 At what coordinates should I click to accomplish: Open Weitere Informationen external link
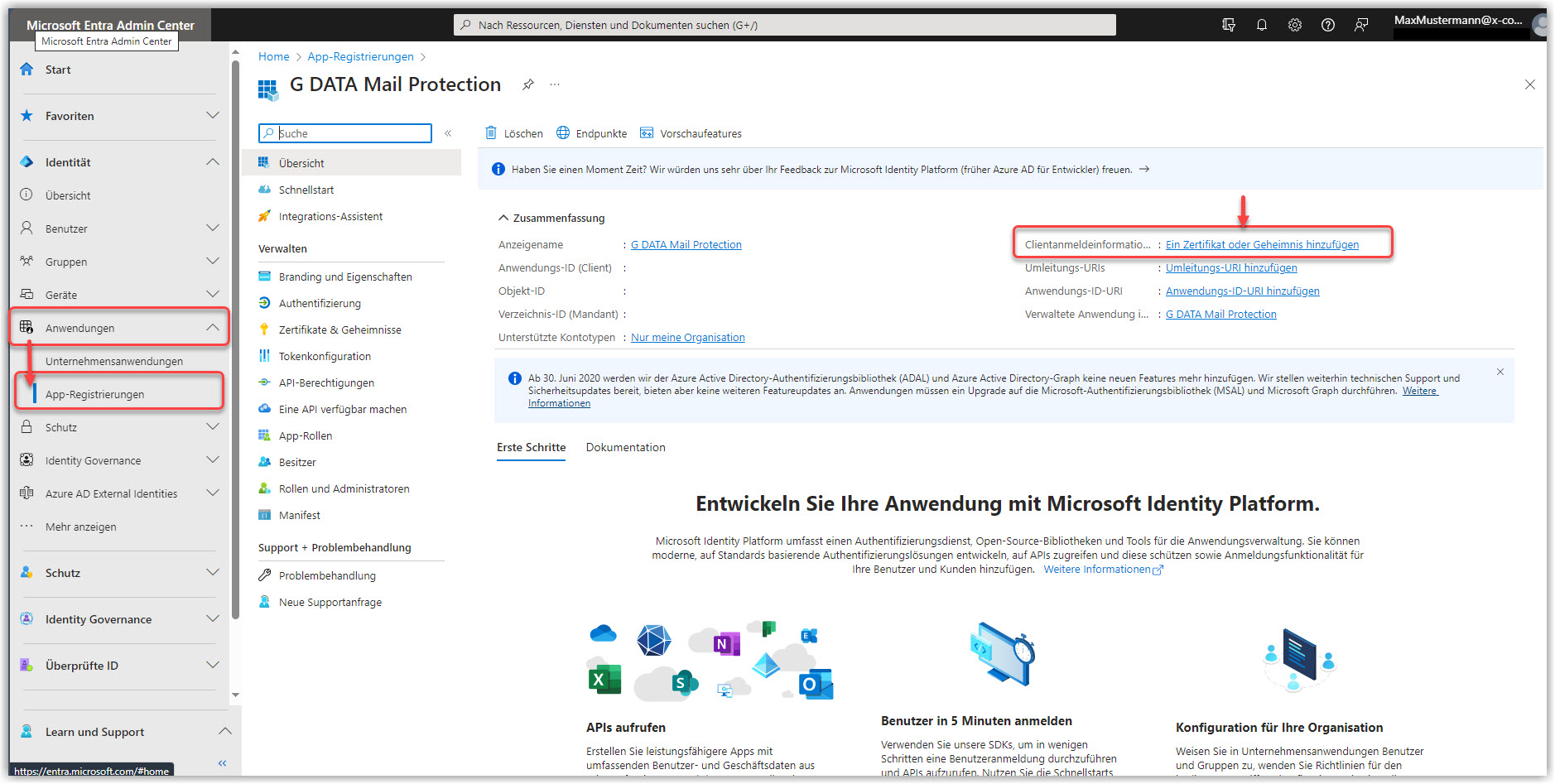click(1103, 570)
